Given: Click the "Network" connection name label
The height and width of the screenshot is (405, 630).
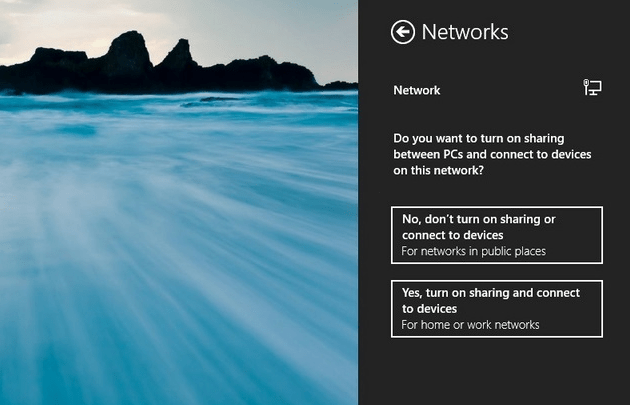Looking at the screenshot, I should 417,90.
